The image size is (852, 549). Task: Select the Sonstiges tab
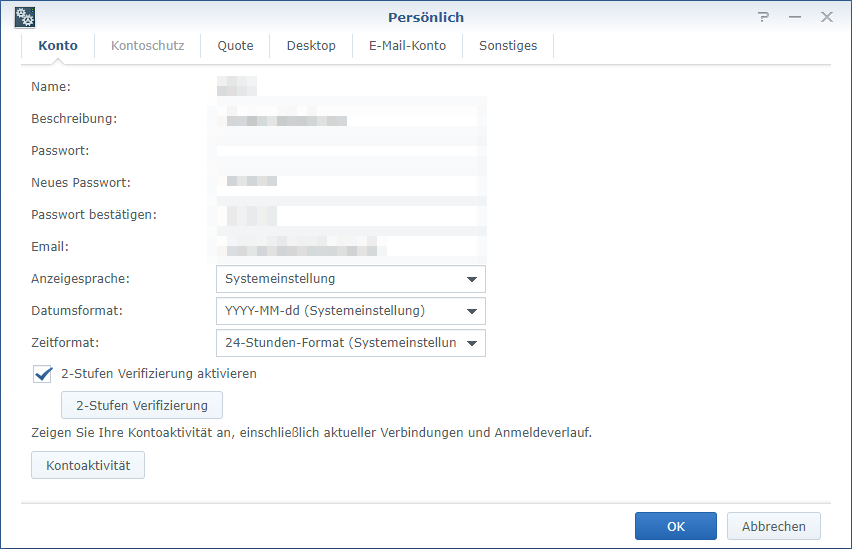click(x=508, y=46)
